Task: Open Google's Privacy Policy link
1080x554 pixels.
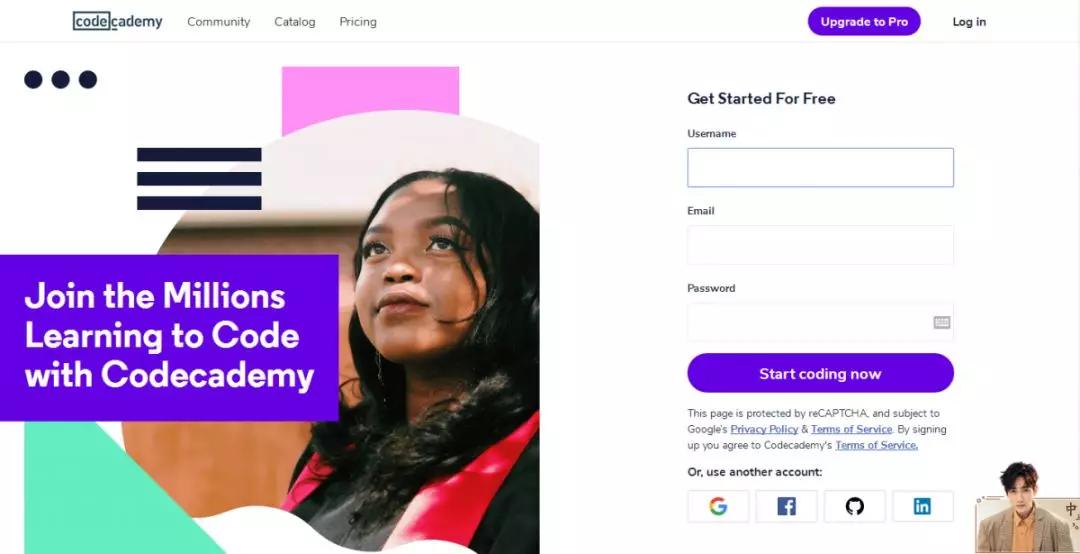Action: click(764, 429)
